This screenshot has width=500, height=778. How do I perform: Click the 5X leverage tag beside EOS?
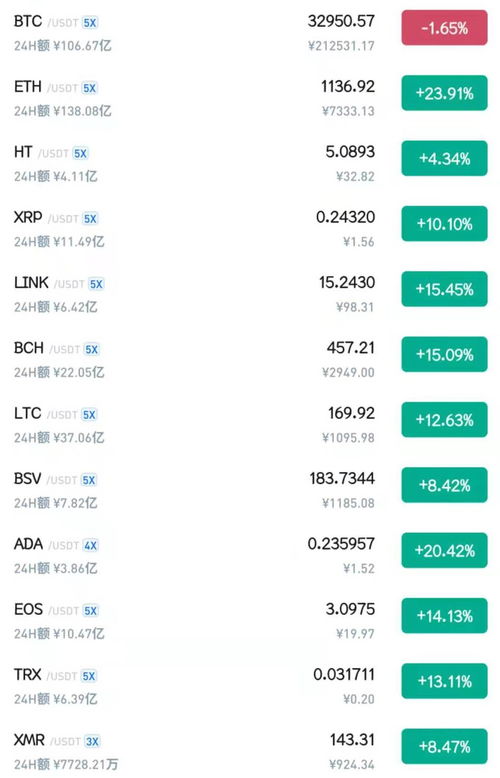click(x=90, y=611)
